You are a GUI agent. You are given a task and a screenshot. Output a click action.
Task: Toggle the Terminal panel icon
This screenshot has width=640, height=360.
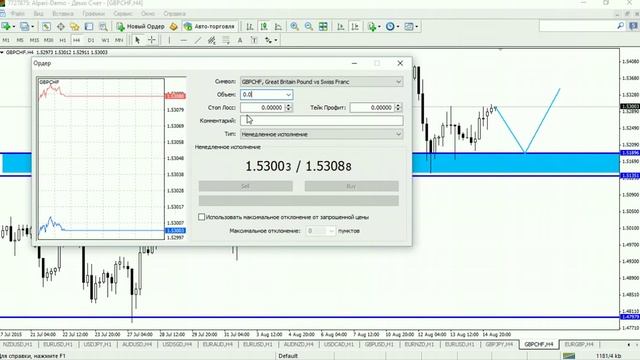click(x=89, y=27)
